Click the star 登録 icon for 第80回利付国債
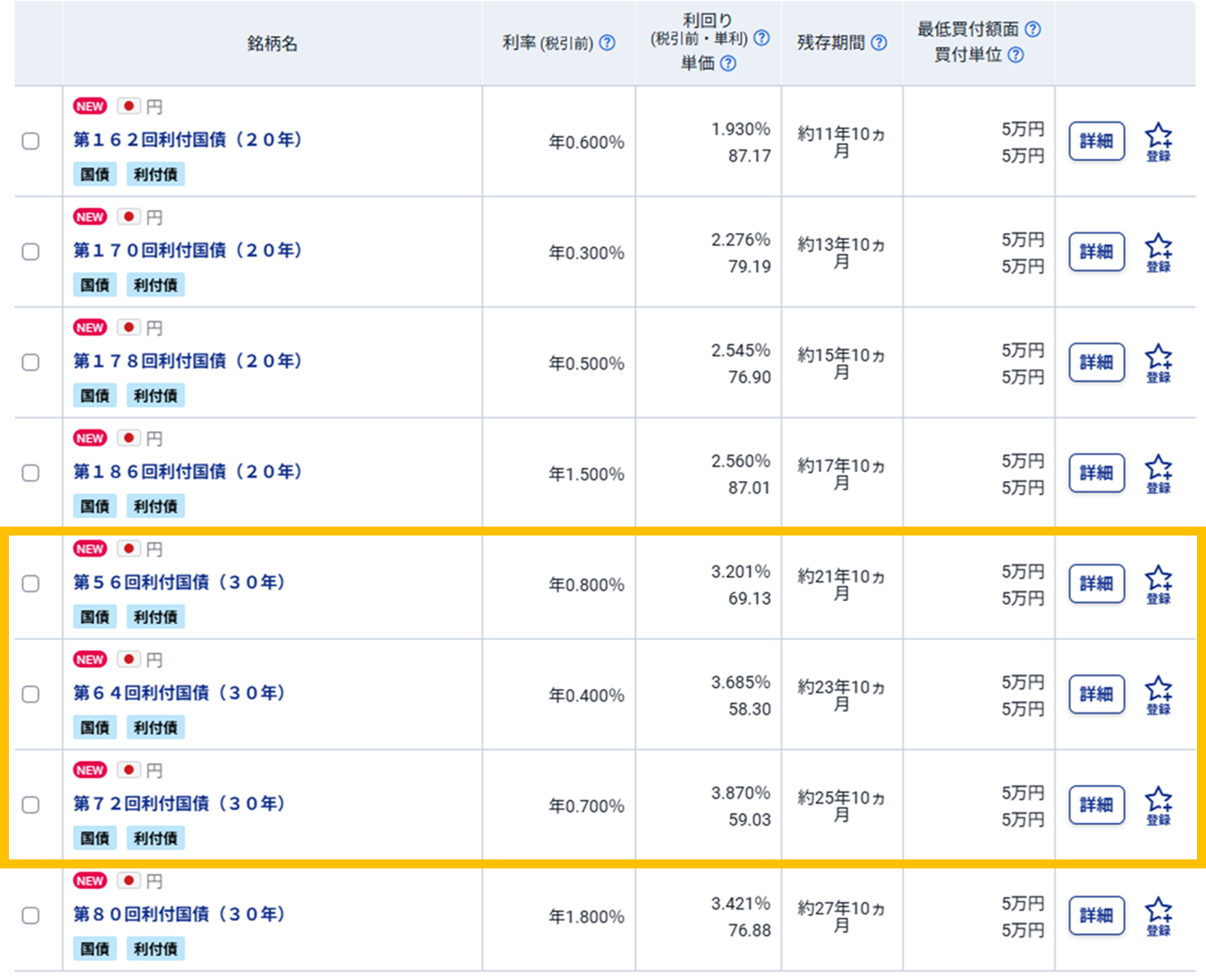Viewport: 1206px width, 980px height. [x=1158, y=915]
